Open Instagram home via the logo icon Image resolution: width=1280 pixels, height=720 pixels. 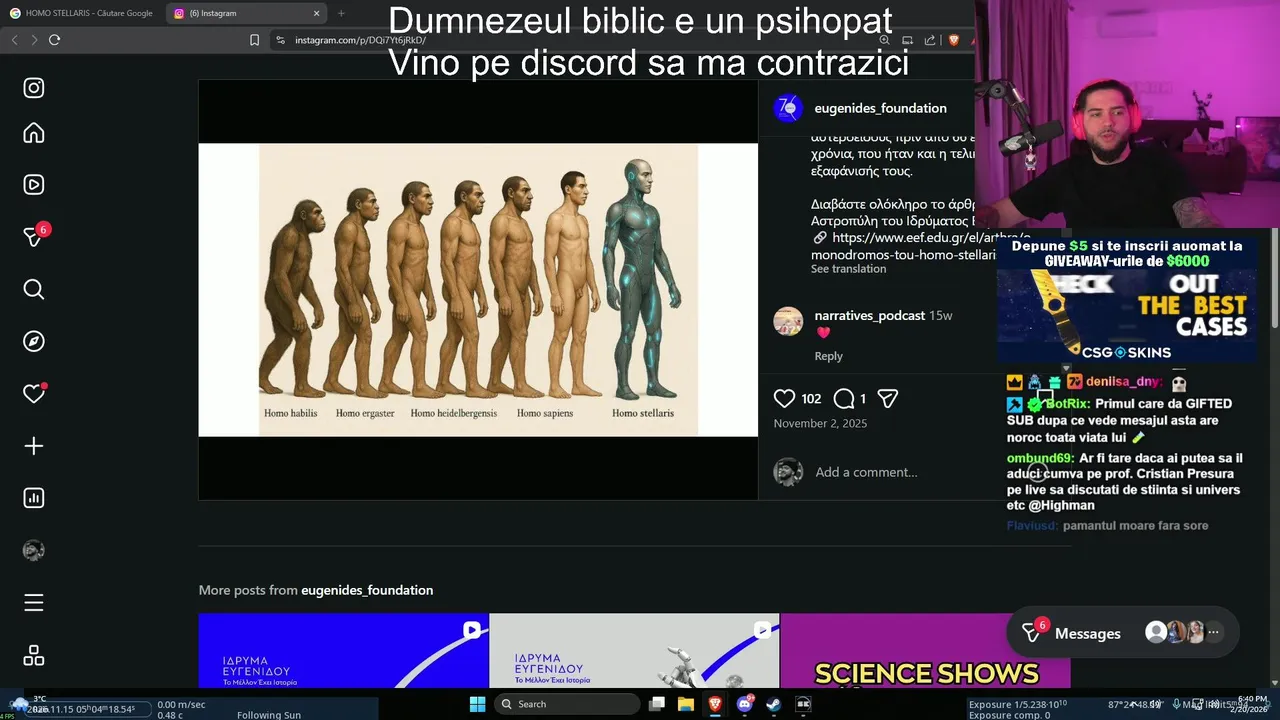pyautogui.click(x=34, y=88)
